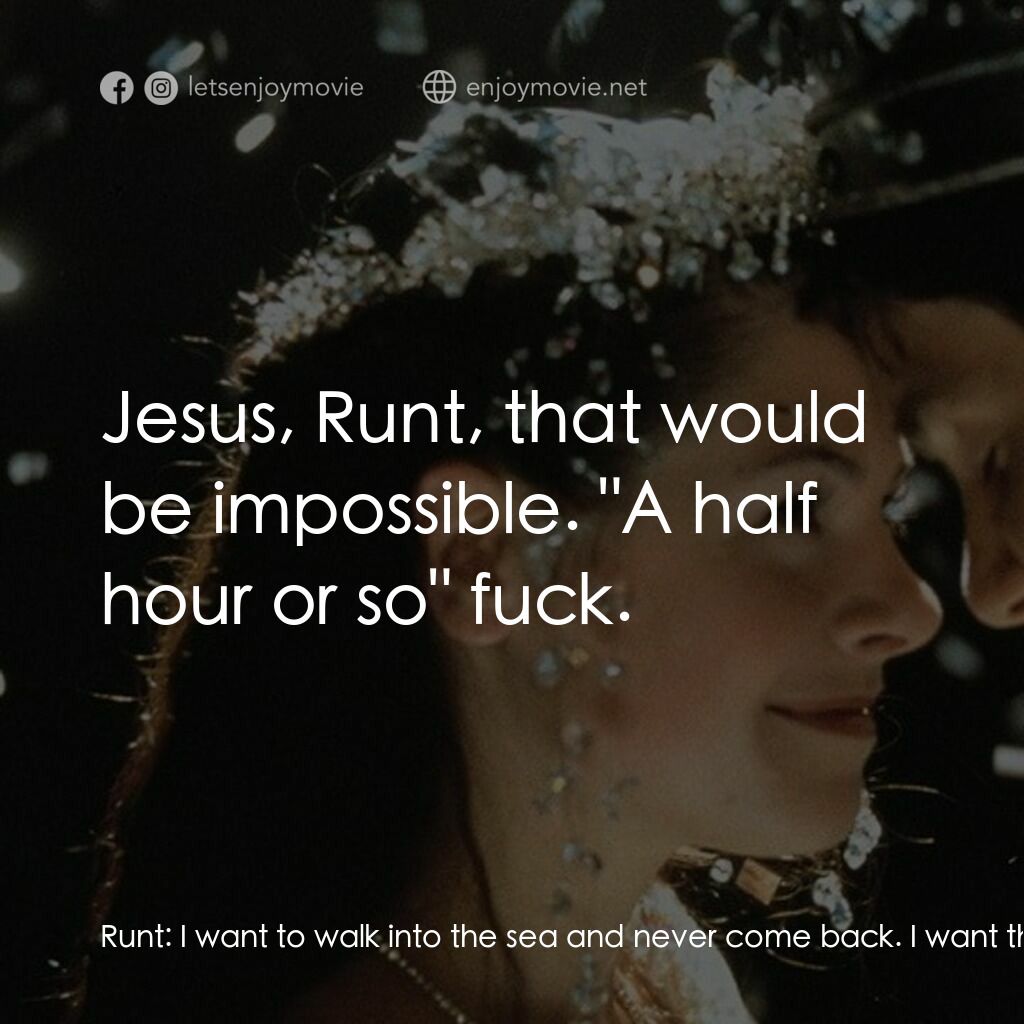Open Facebook page via its circular logo

(118, 88)
